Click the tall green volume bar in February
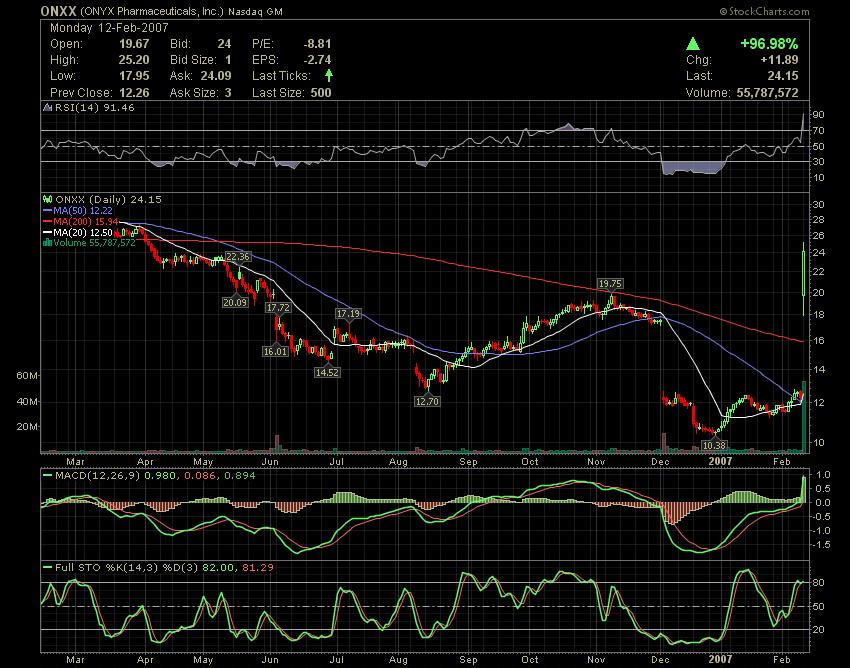The width and height of the screenshot is (850, 668). (804, 416)
